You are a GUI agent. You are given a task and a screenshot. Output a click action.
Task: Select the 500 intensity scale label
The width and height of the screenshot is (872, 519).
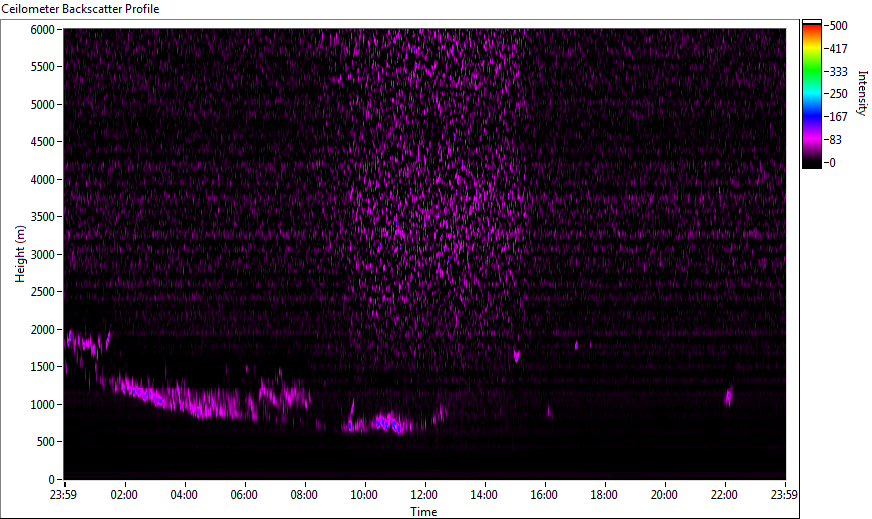[838, 26]
